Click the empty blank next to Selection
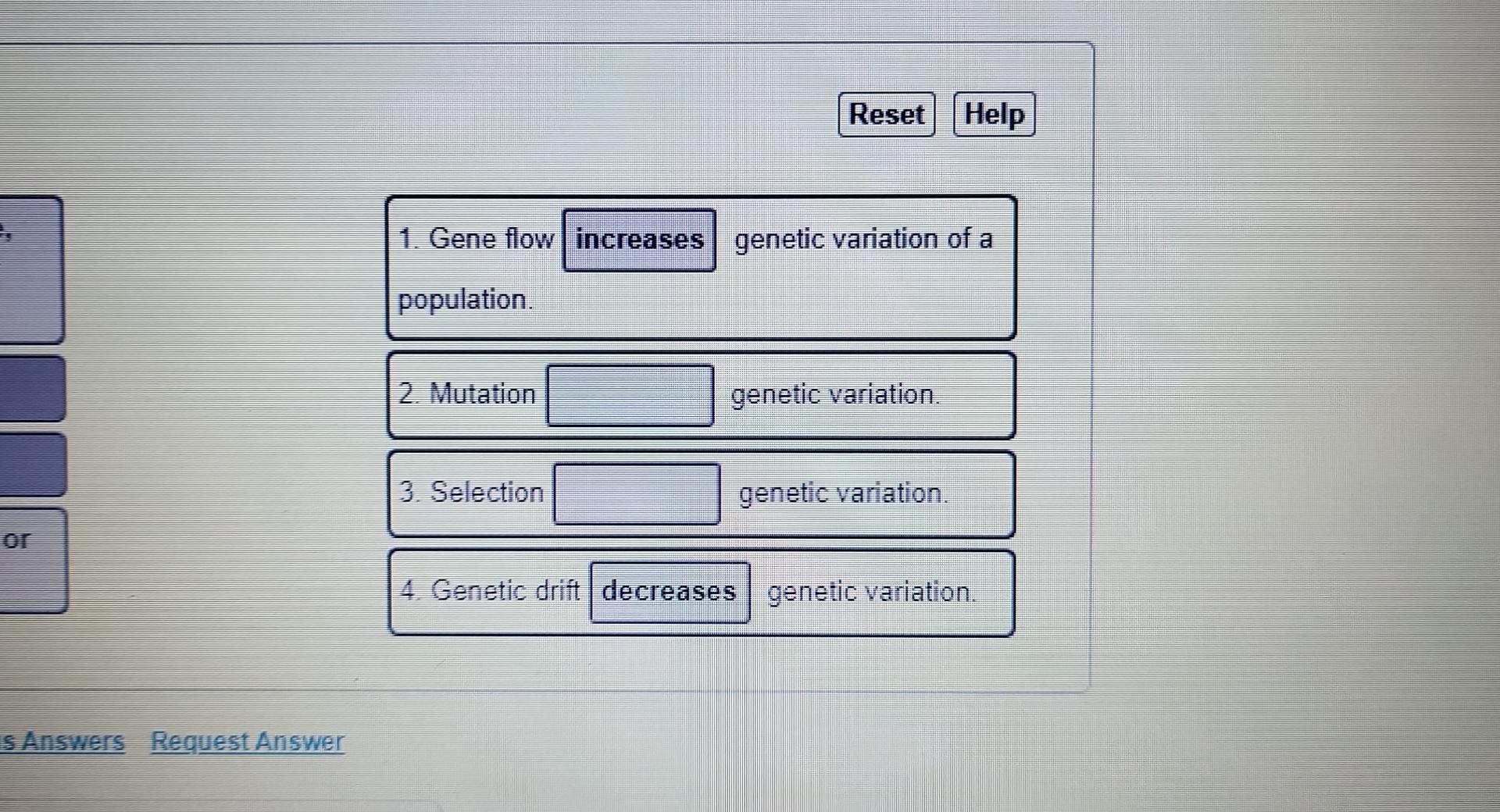The height and width of the screenshot is (812, 1500). click(636, 493)
